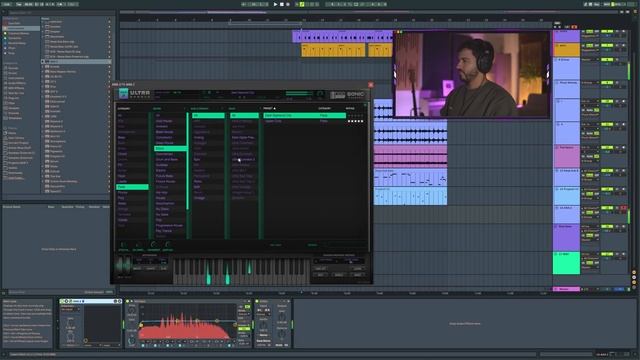Select 'All' in the third filter column
Image resolution: width=640 pixels, height=360 pixels.
(x=208, y=116)
